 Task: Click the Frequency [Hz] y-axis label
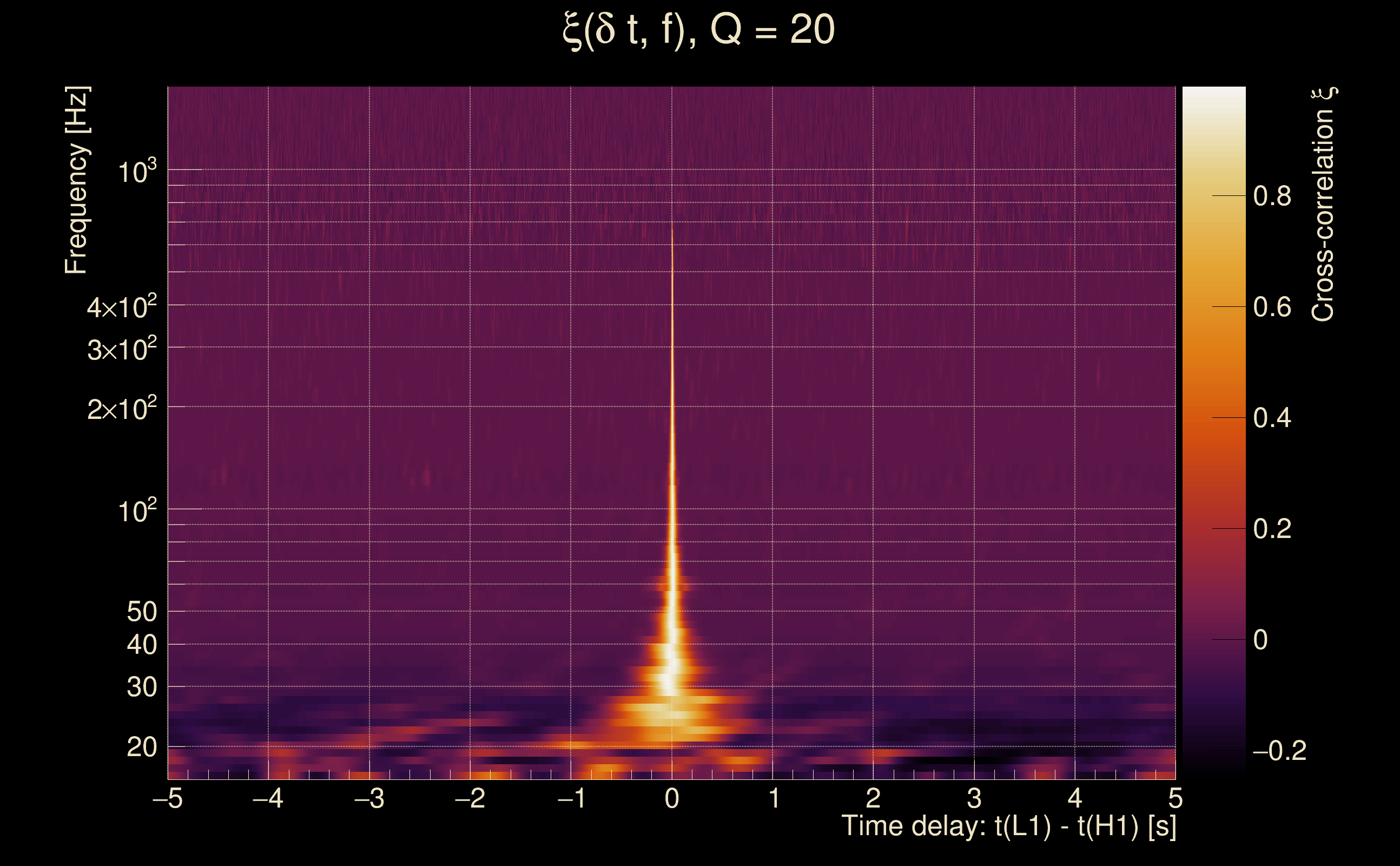(76, 180)
